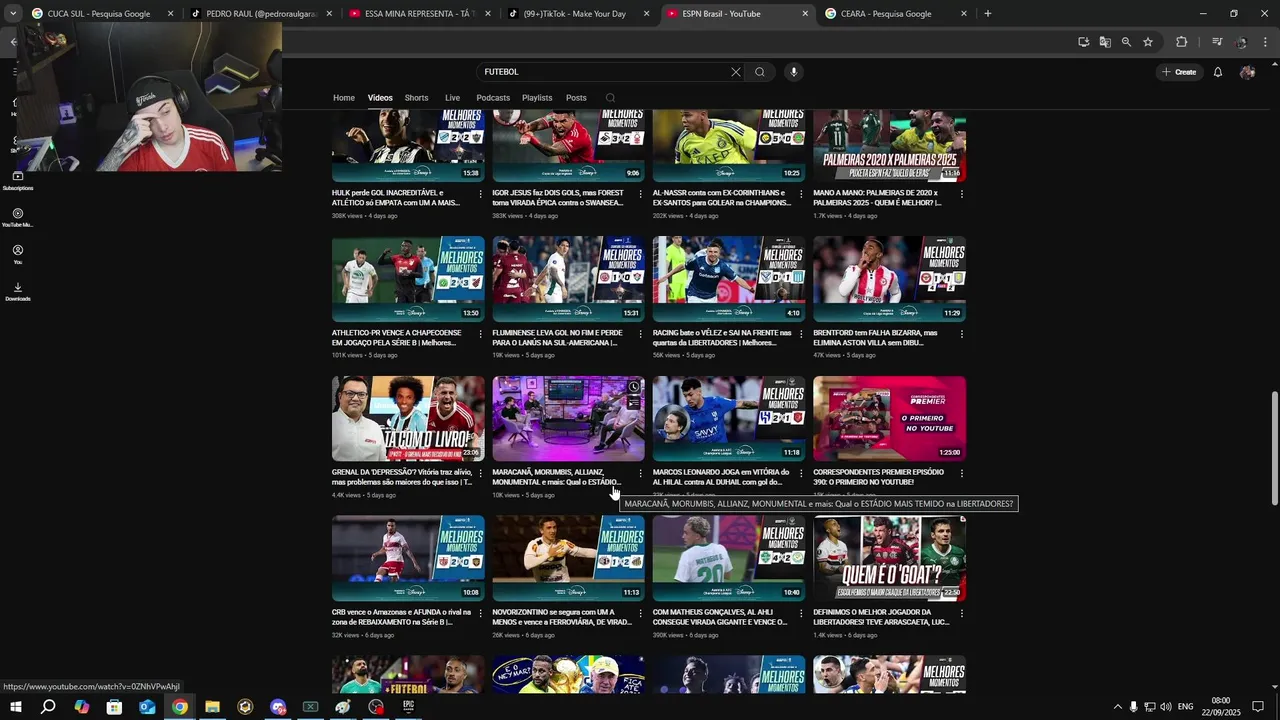This screenshot has width=1280, height=720.
Task: Bookmark this page with the star icon
Action: click(1148, 42)
